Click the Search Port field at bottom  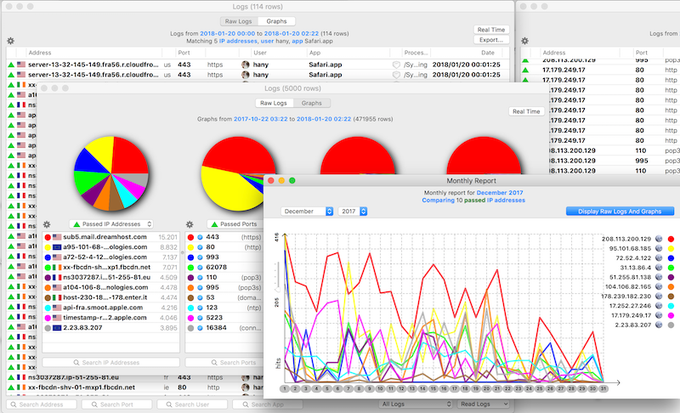point(117,404)
